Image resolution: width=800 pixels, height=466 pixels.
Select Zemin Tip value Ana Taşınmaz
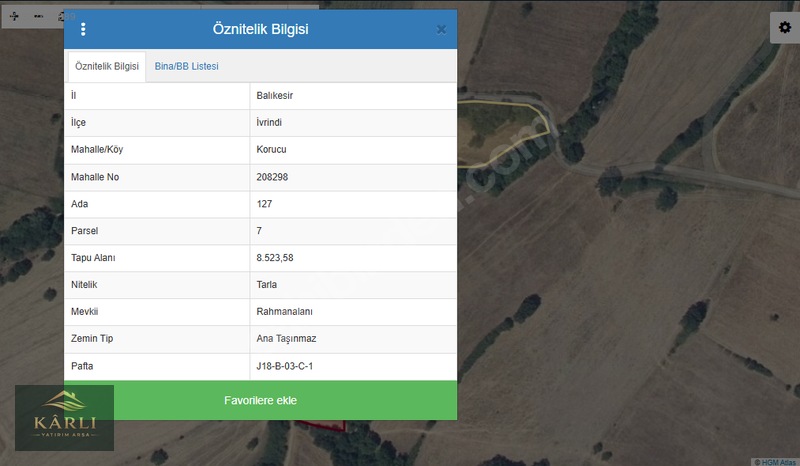pos(286,338)
